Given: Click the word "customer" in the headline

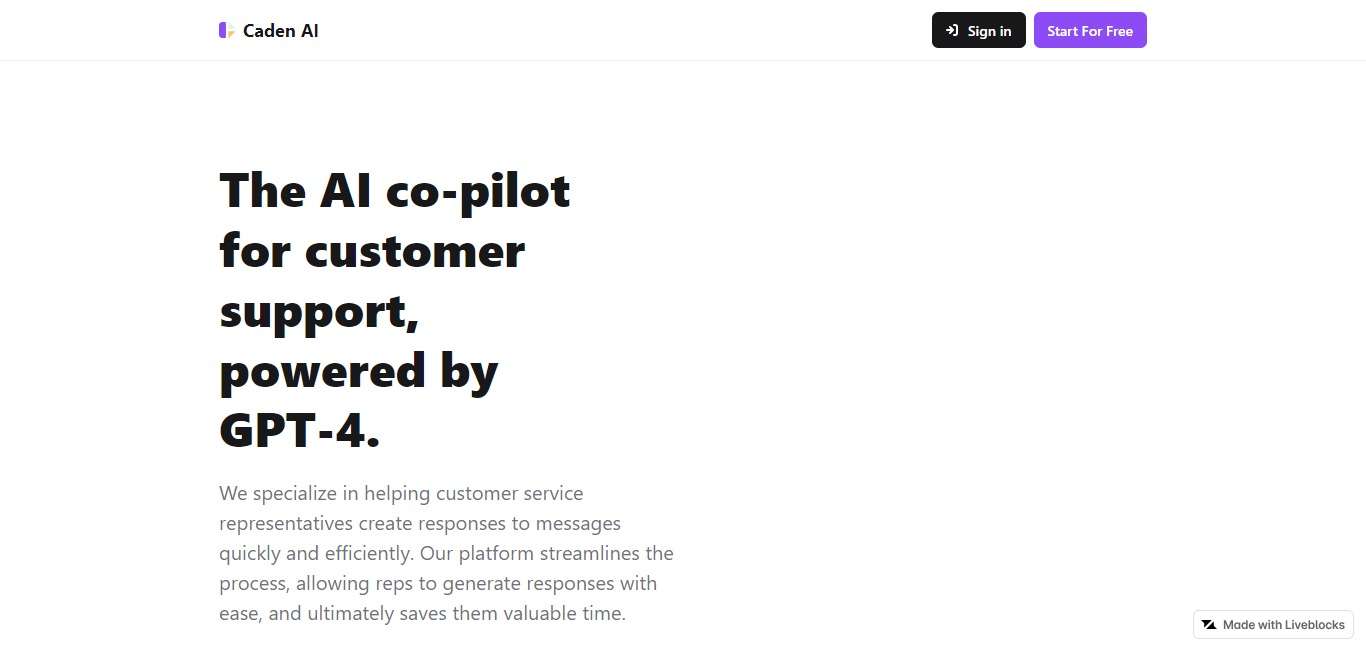Looking at the screenshot, I should pyautogui.click(x=415, y=250).
